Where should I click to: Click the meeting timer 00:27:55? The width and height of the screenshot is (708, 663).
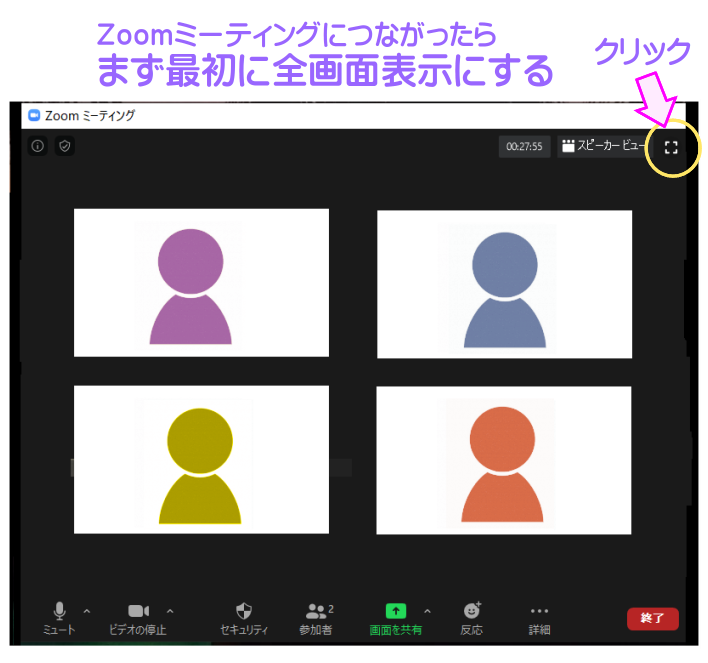524,147
